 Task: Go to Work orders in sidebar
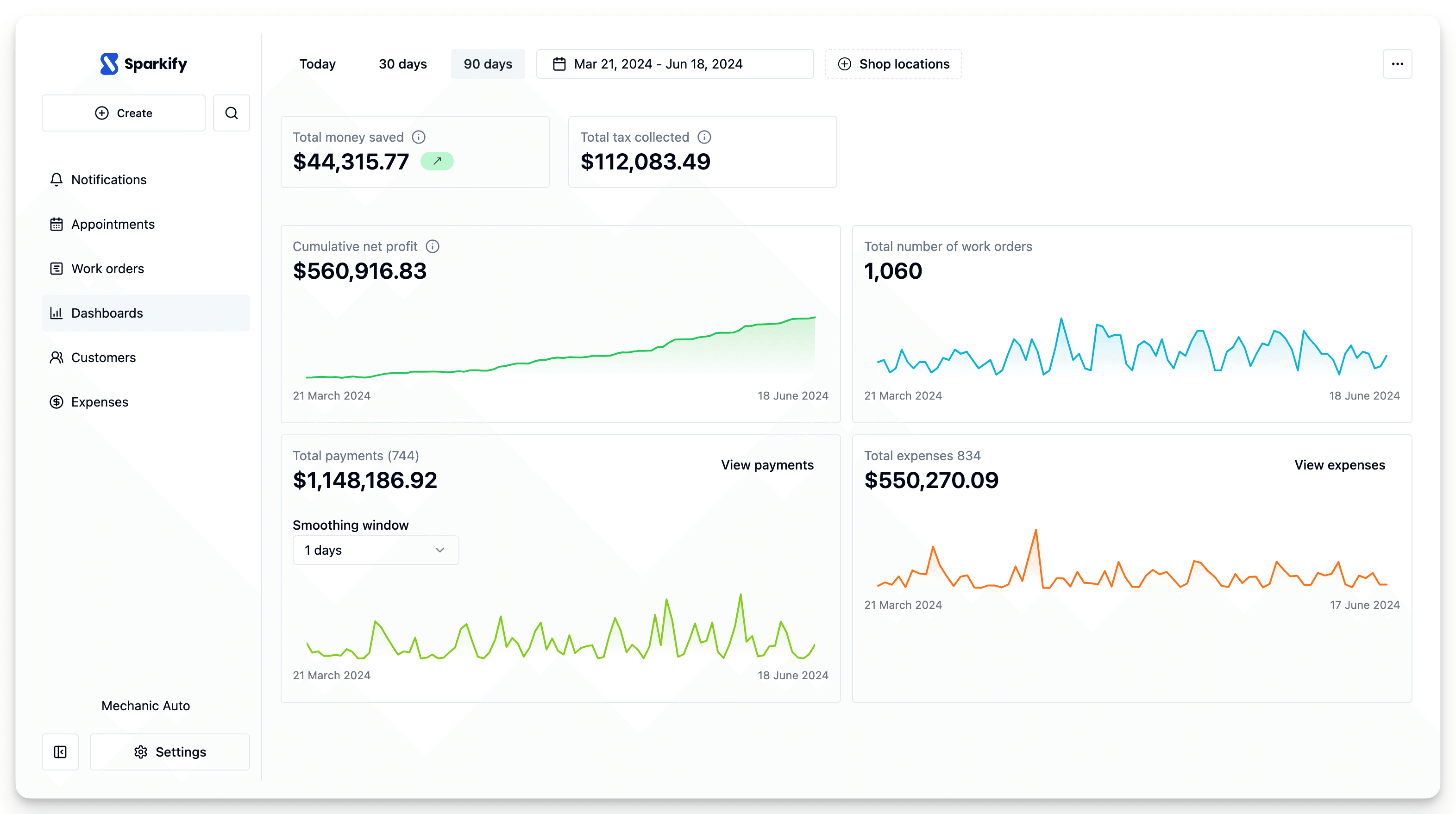pyautogui.click(x=107, y=269)
